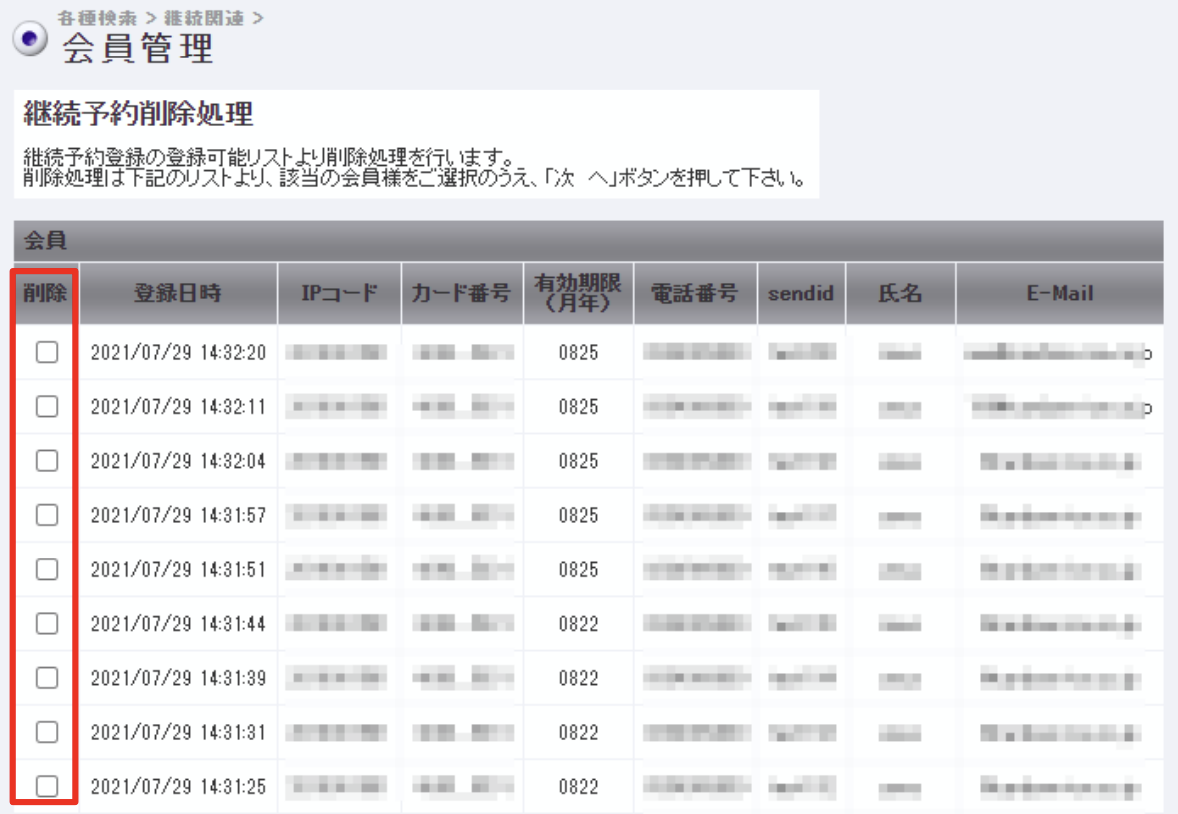Image resolution: width=1178 pixels, height=814 pixels.
Task: Select delete checkbox for 14:31:57 entry
Action: pyautogui.click(x=47, y=515)
